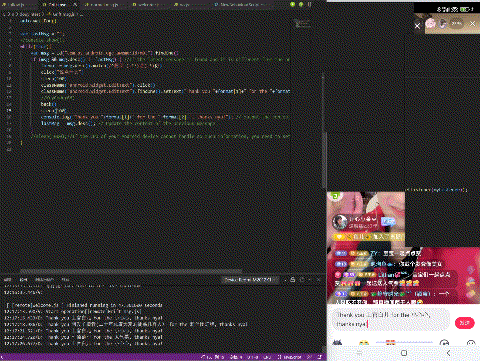Click the second green debug-run icon in editor
The width and height of the screenshot is (480, 361).
click(301, 4)
